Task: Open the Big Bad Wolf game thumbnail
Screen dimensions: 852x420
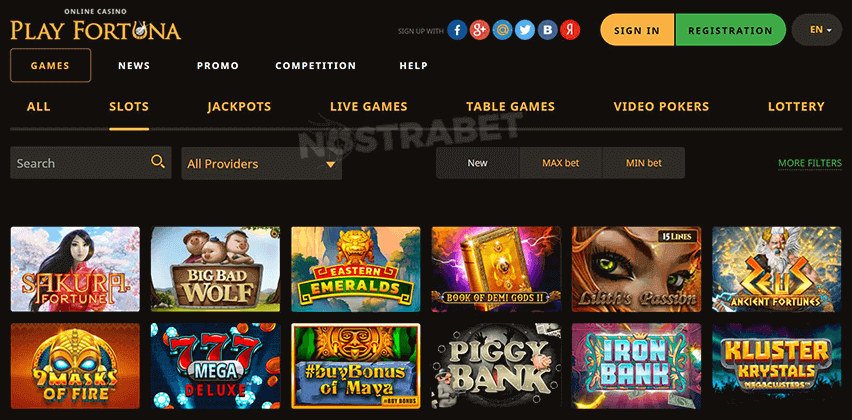Action: point(215,269)
